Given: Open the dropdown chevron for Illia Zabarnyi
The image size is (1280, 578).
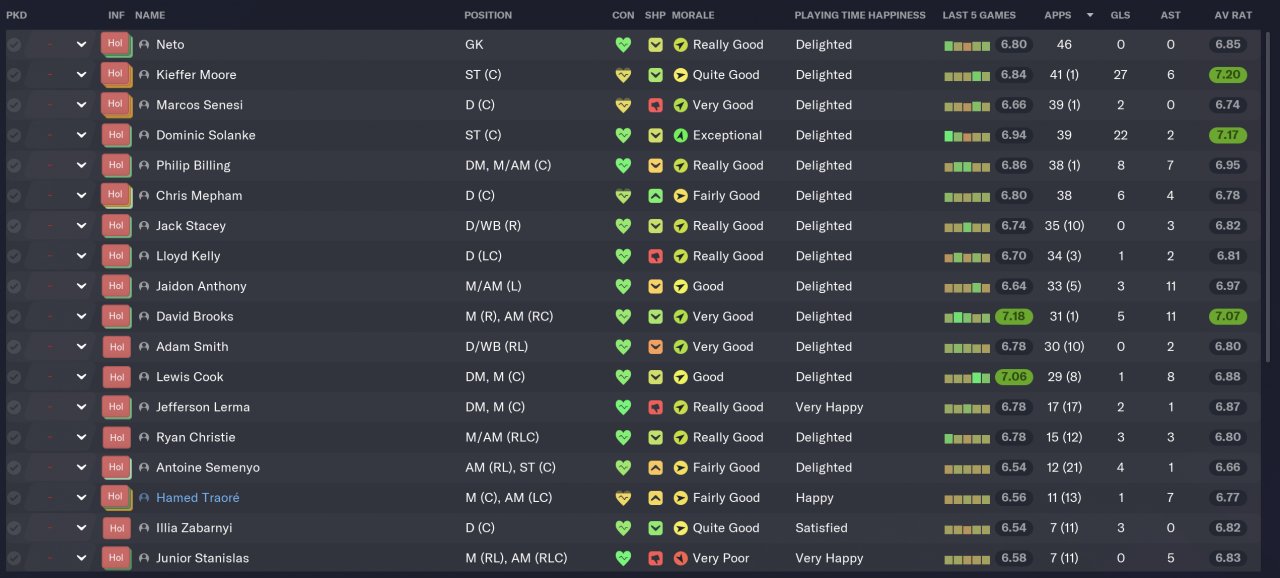Looking at the screenshot, I should pyautogui.click(x=81, y=528).
